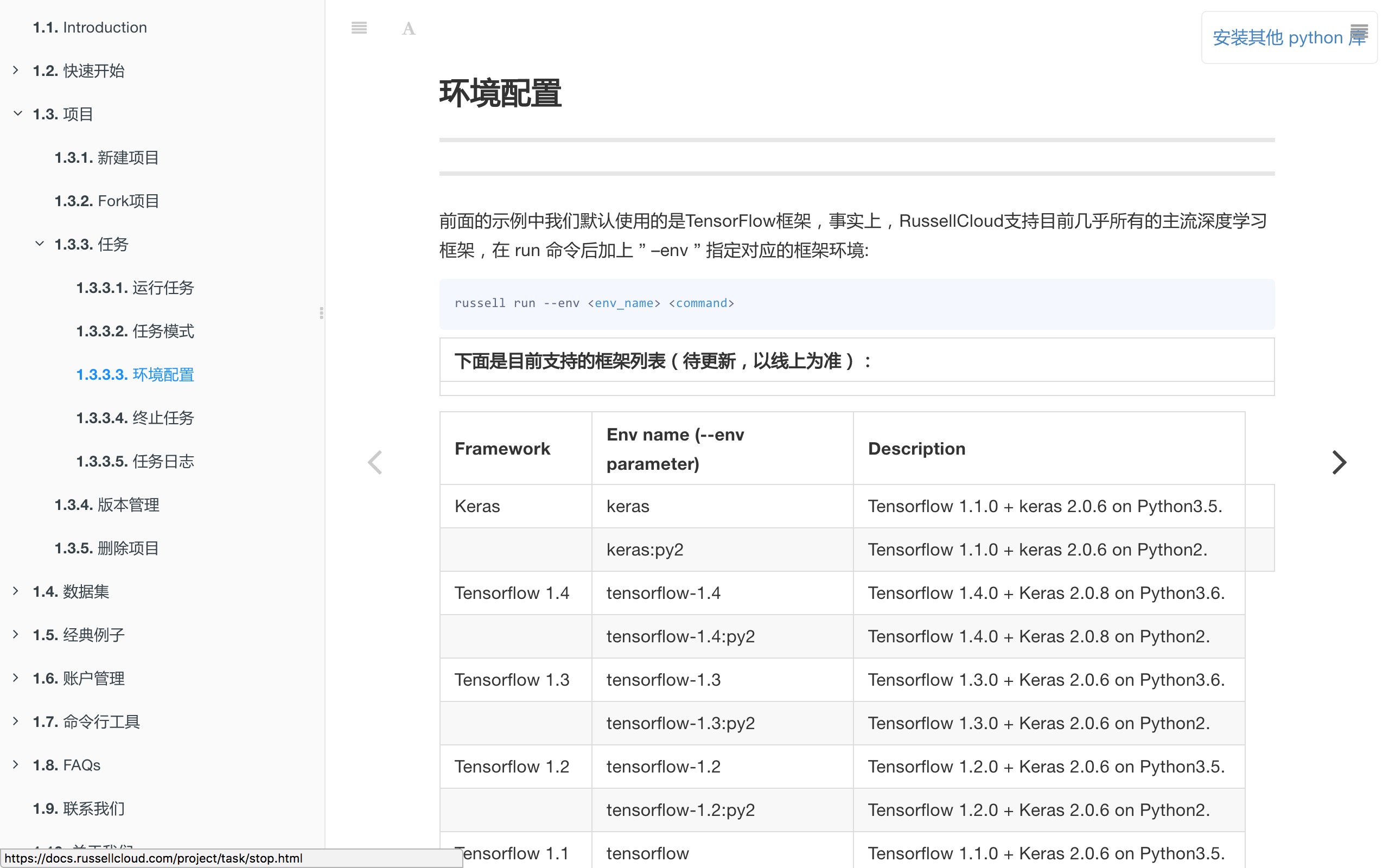Collapse the 1.3.3. 任务 section
Image resolution: width=1389 pixels, height=868 pixels.
click(39, 244)
